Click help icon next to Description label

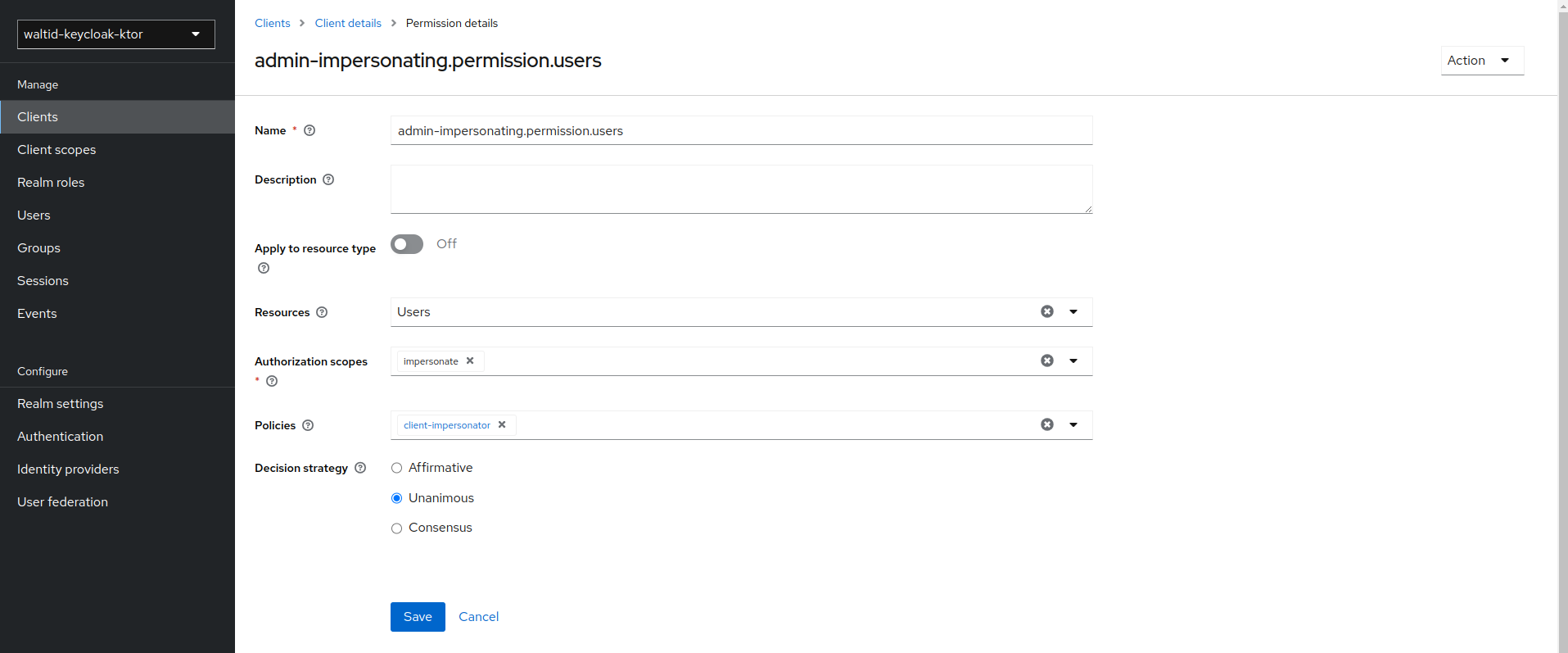coord(328,179)
